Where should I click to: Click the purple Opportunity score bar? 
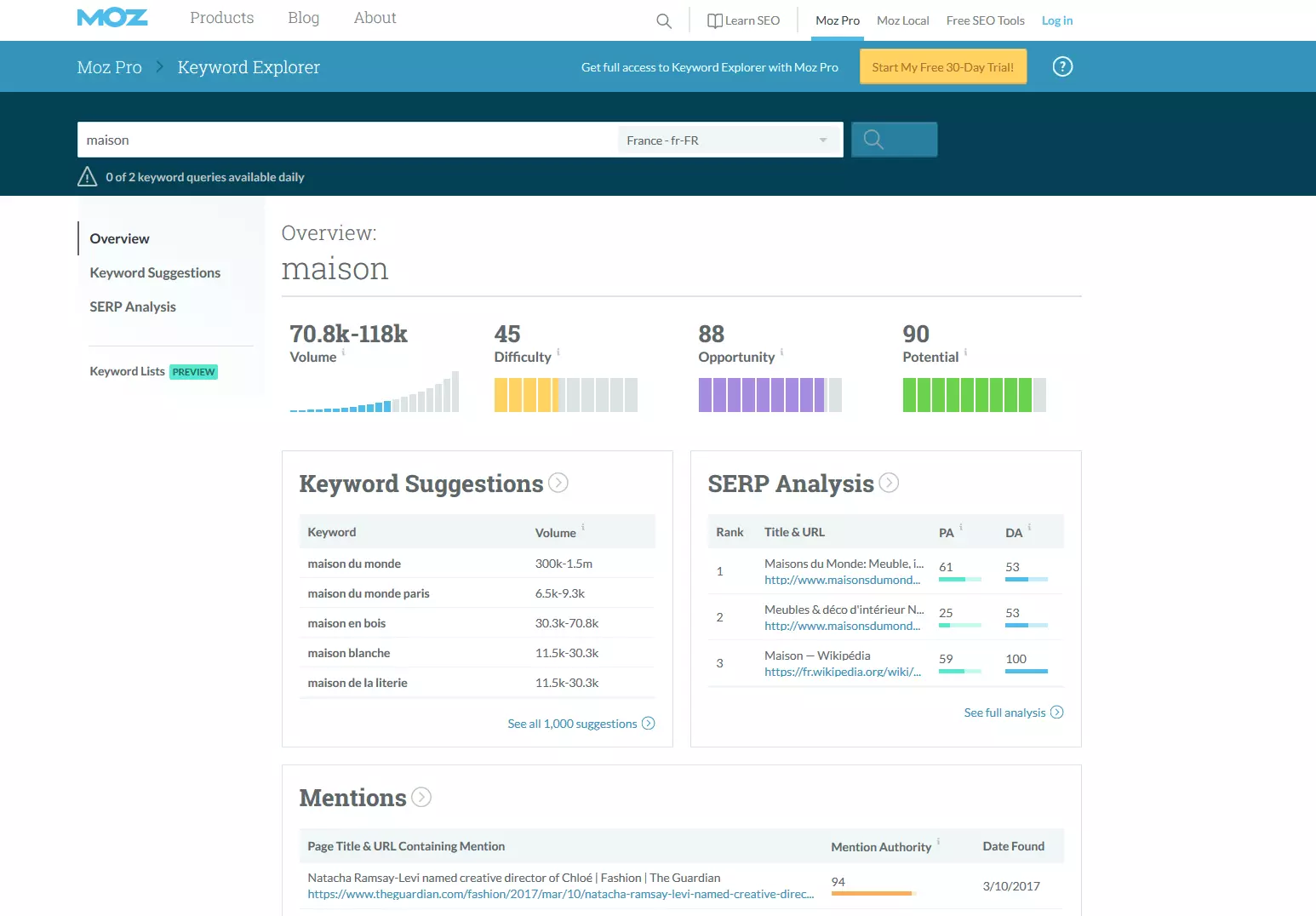(x=770, y=395)
